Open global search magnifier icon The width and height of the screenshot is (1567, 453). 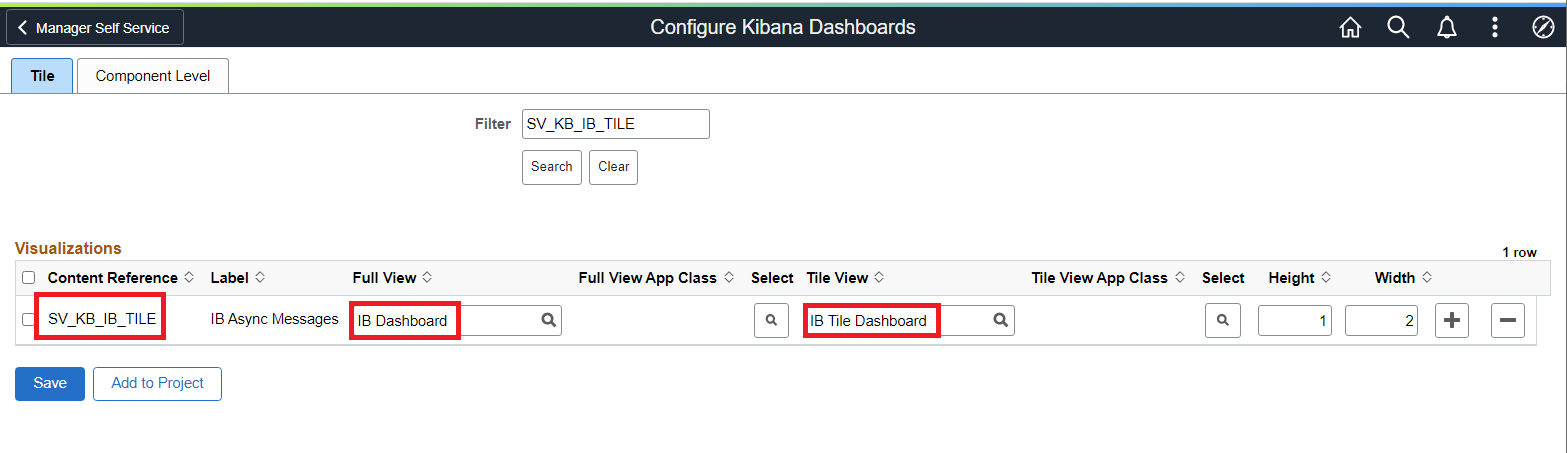click(x=1398, y=28)
